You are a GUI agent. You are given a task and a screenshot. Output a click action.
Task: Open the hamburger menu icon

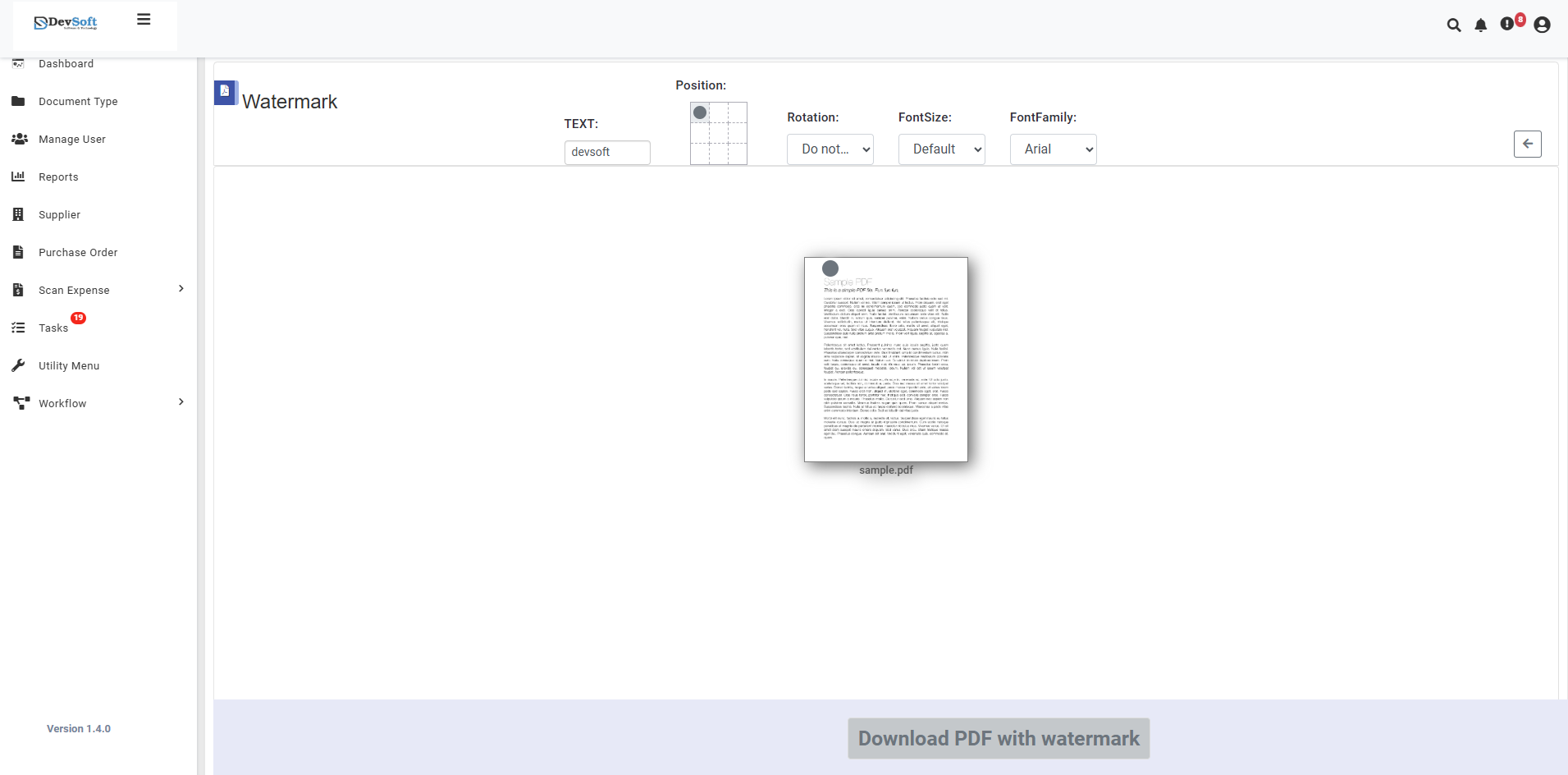tap(144, 20)
